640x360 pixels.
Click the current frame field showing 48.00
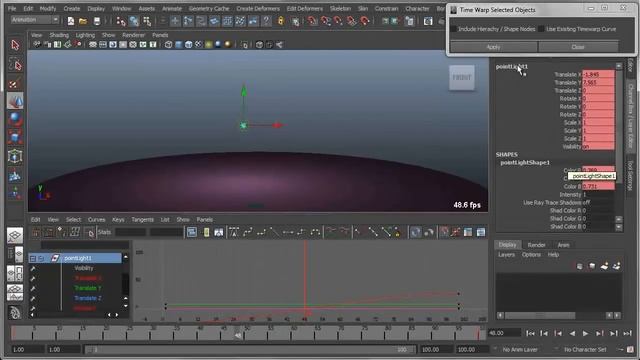point(504,333)
